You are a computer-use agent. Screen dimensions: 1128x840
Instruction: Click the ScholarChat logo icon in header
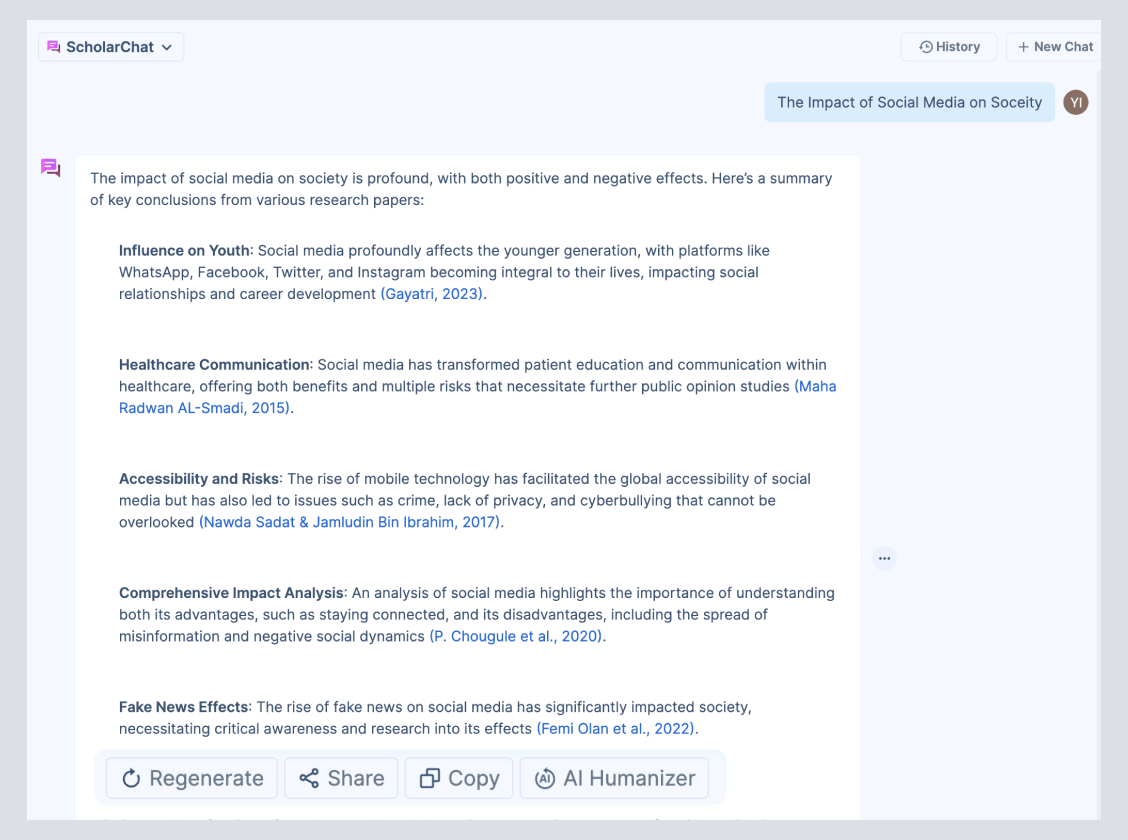53,47
